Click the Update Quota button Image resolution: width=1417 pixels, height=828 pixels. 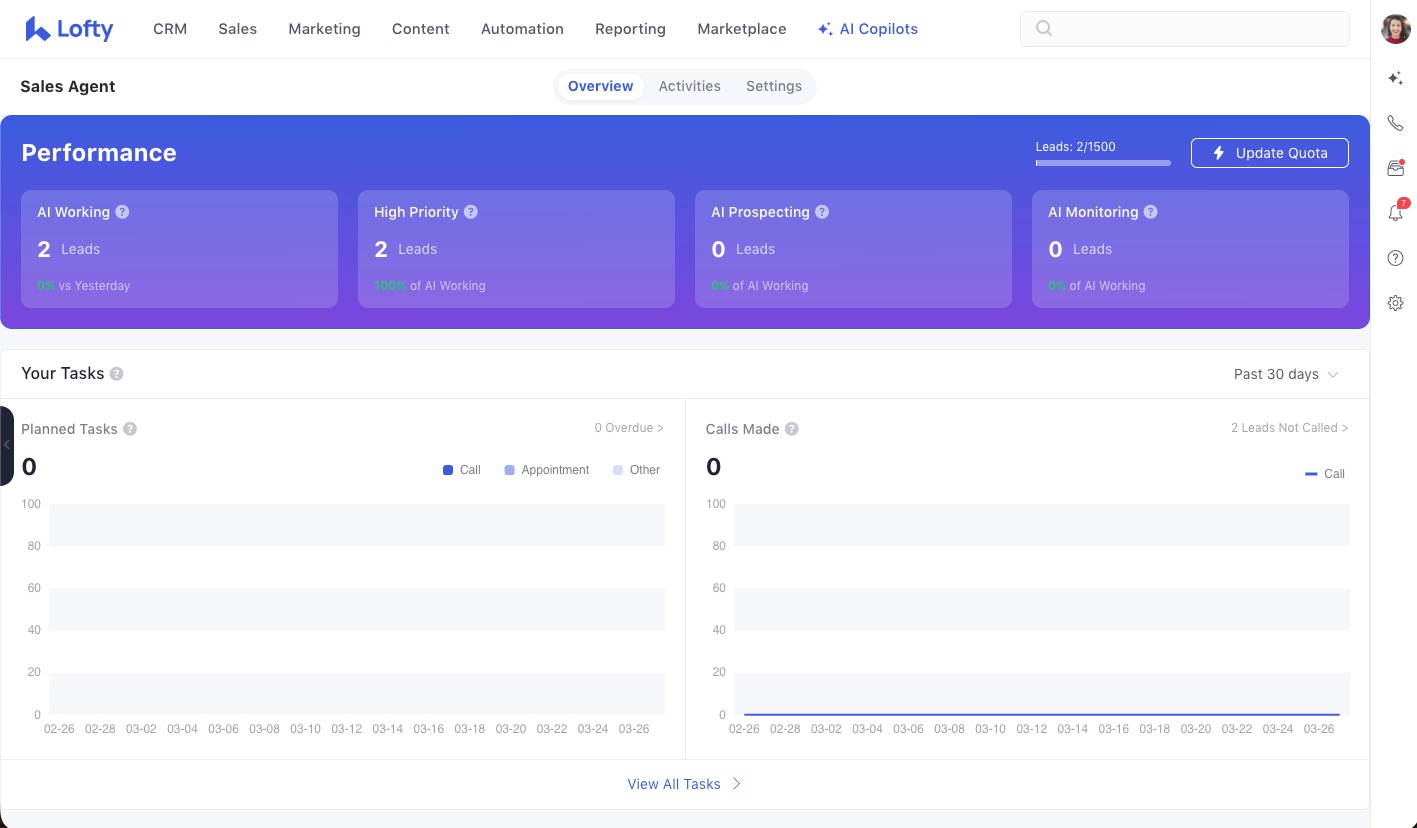click(1269, 153)
